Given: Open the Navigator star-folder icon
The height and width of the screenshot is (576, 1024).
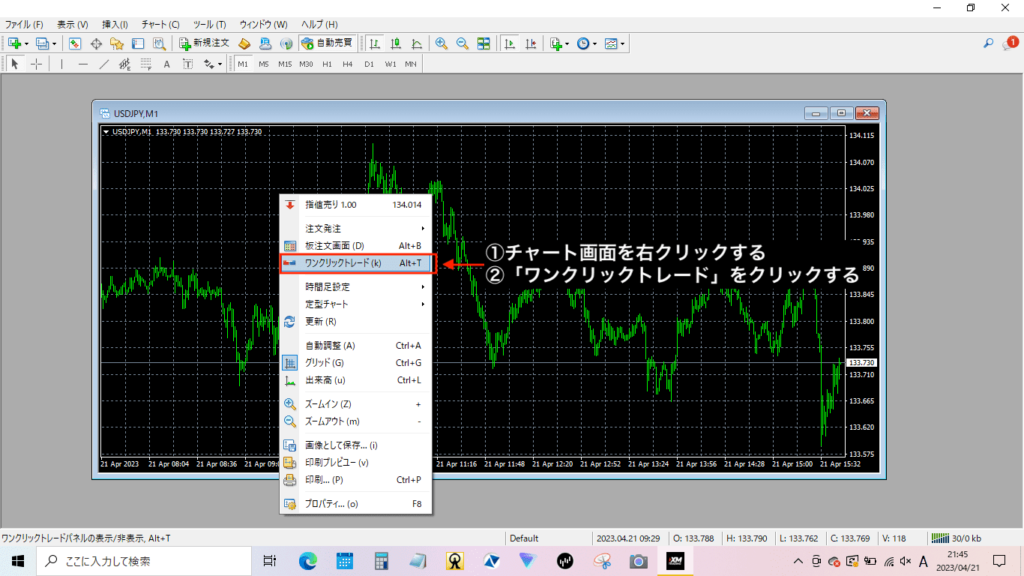Looking at the screenshot, I should click(117, 44).
